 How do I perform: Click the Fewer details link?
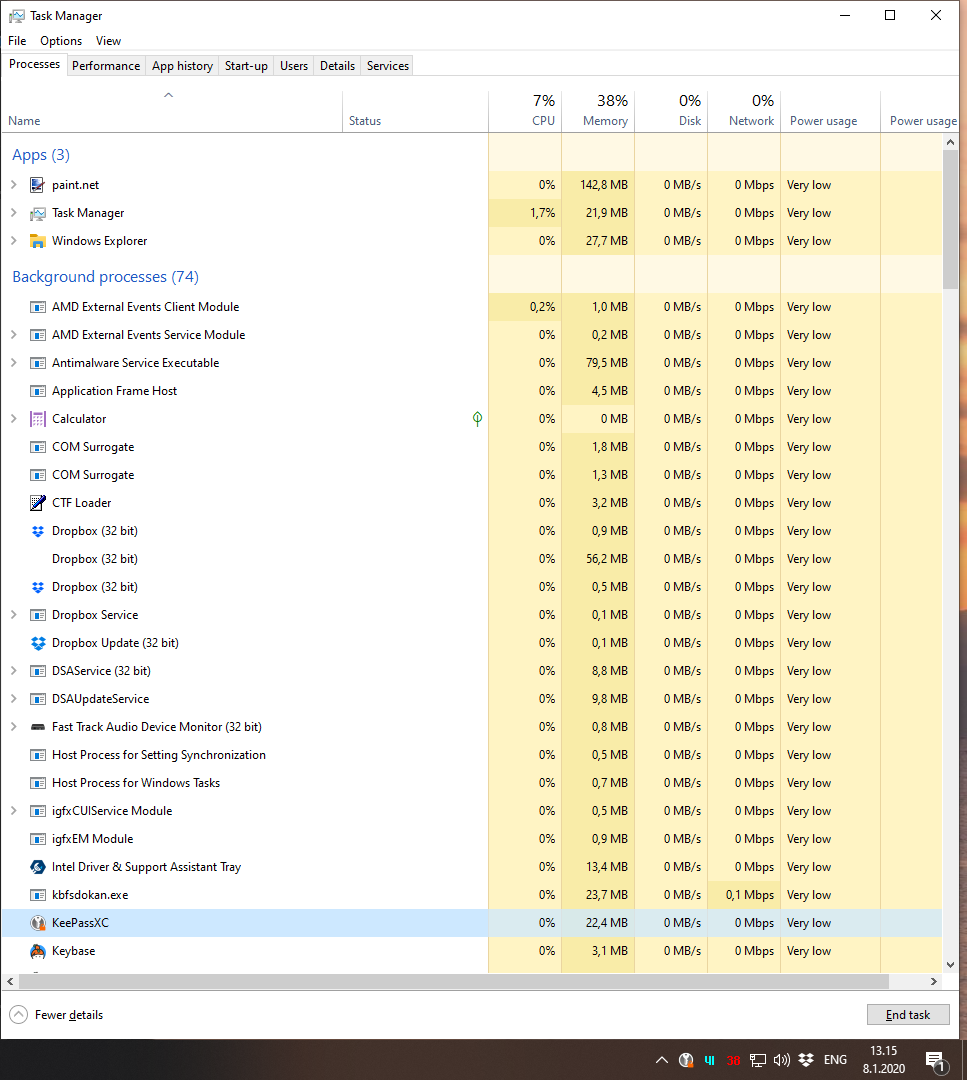[69, 1015]
